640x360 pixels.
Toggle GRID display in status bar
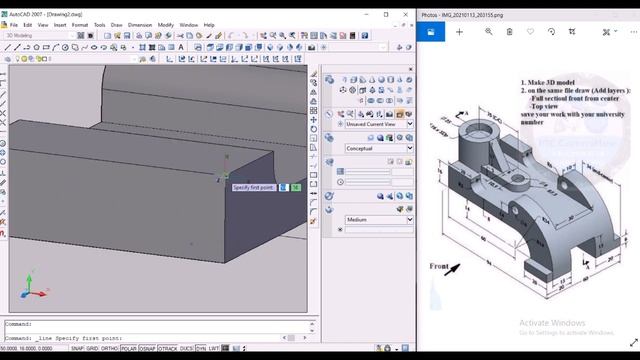point(92,349)
